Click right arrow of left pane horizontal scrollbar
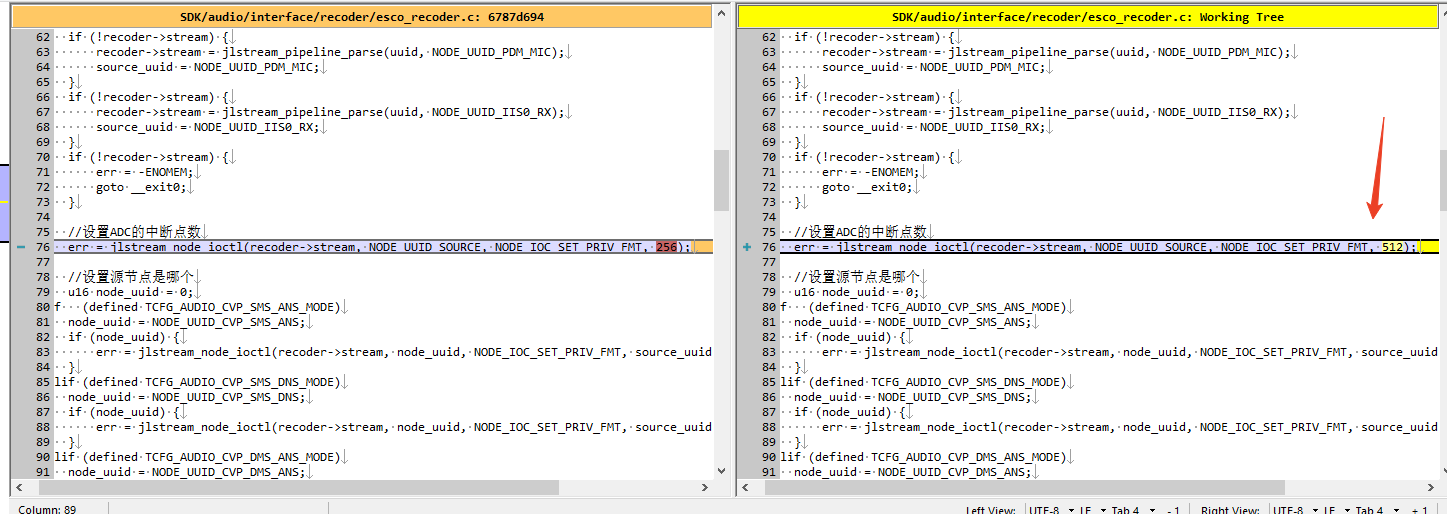The height and width of the screenshot is (514, 1447). click(x=705, y=487)
